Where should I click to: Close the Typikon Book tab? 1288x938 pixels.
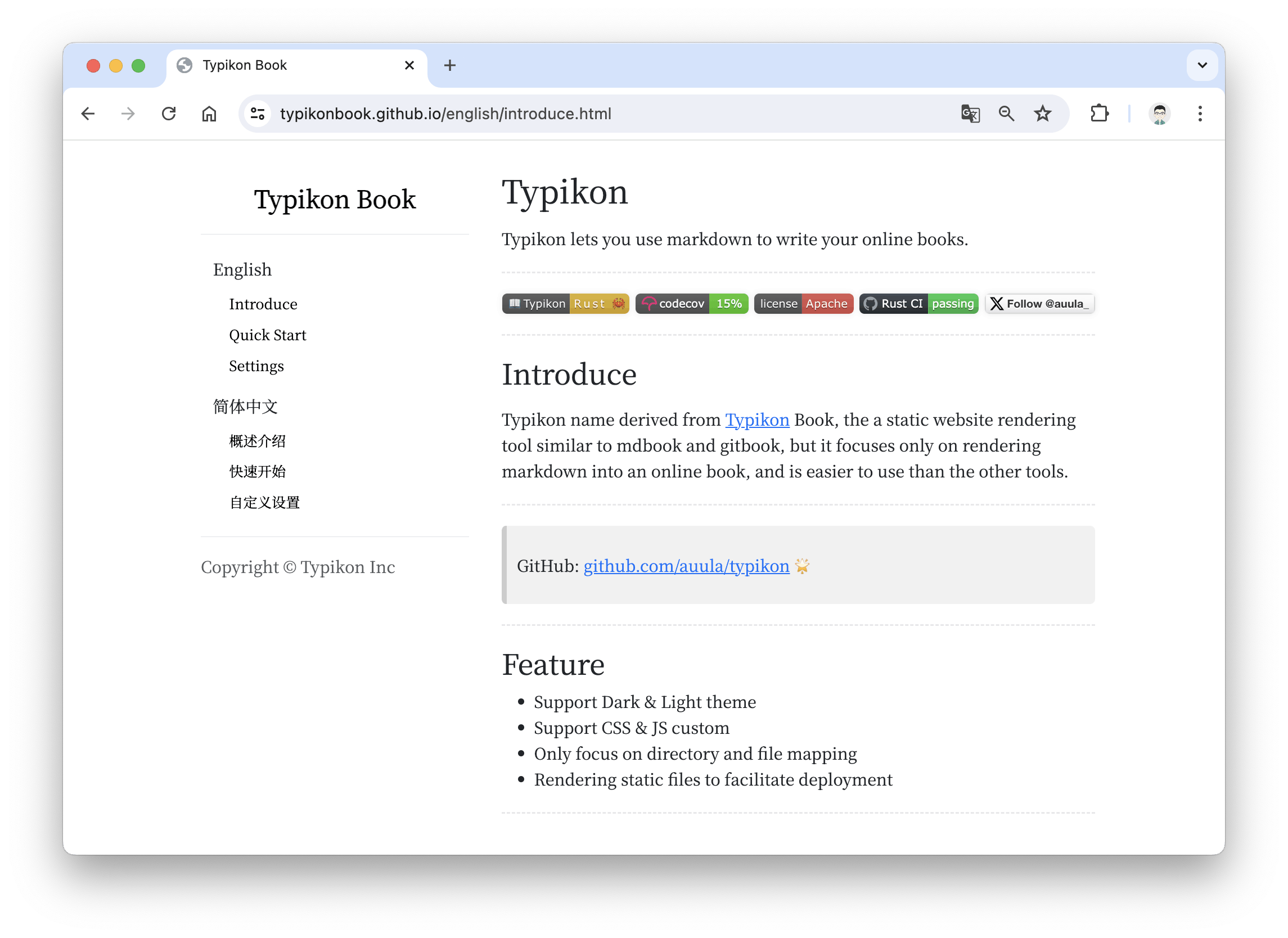[x=409, y=65]
